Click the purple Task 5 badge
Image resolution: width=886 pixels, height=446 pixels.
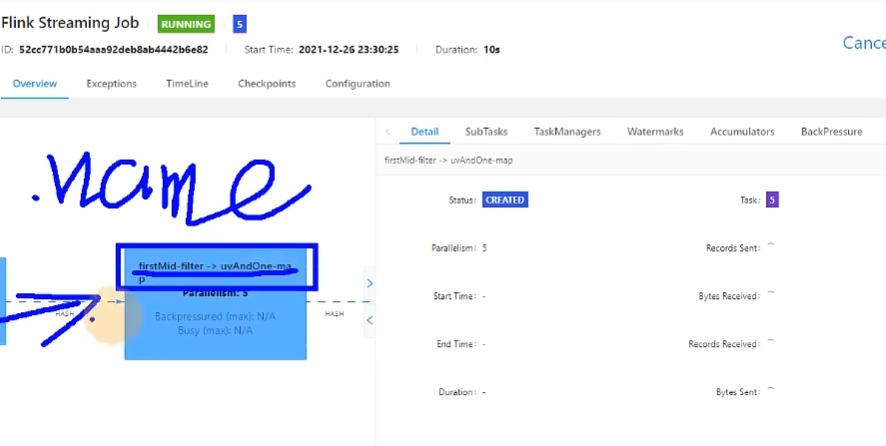[772, 200]
